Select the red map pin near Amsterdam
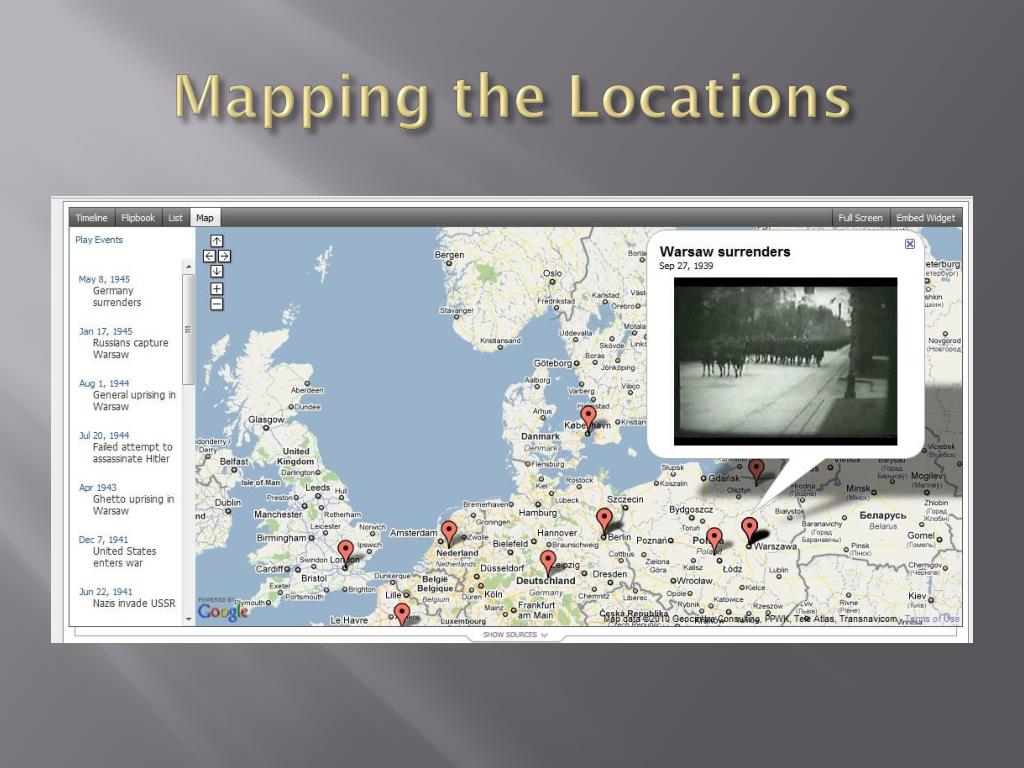Screen dimensions: 1024x768 (x=449, y=534)
